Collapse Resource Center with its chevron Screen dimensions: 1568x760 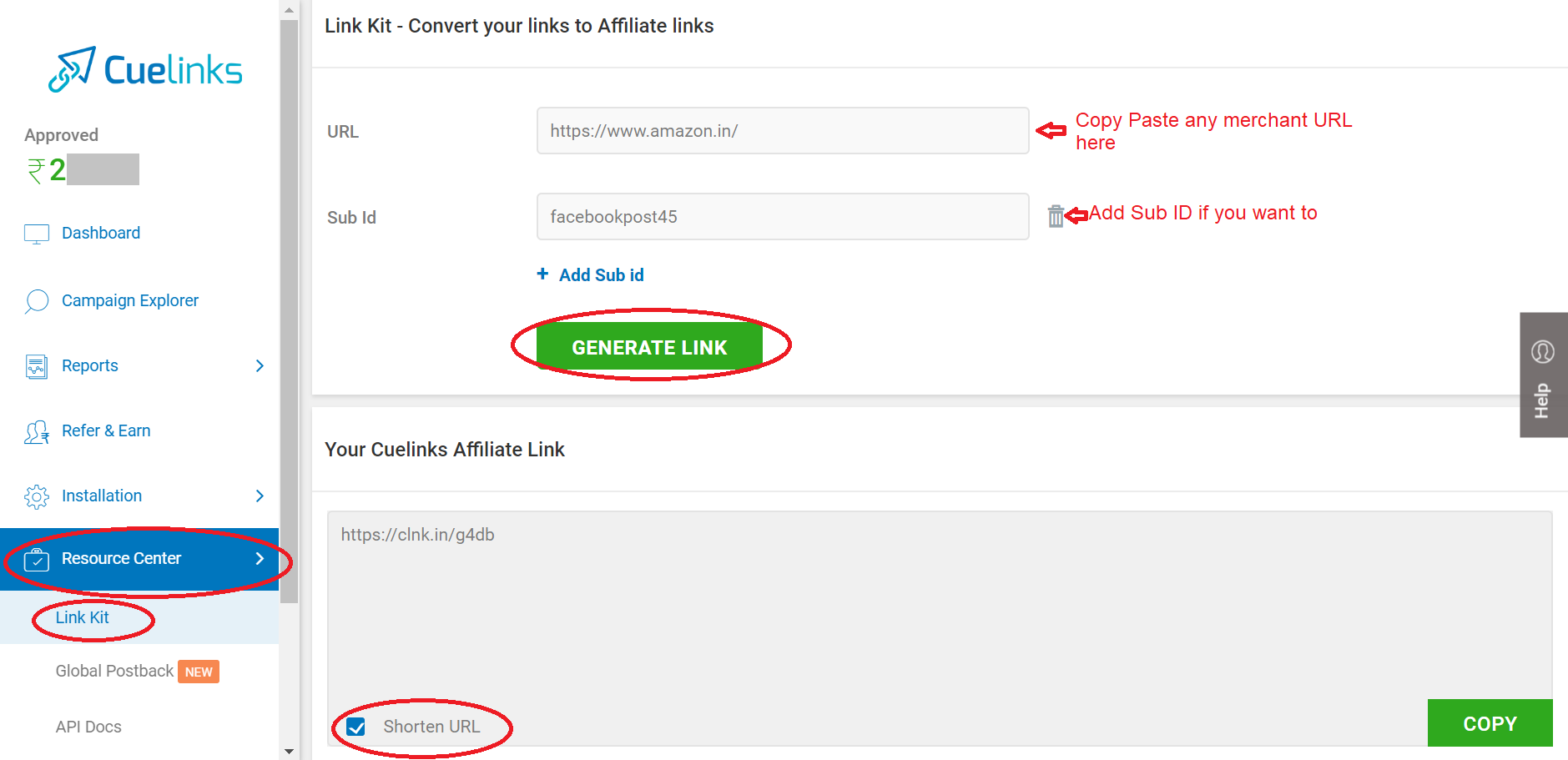[x=260, y=560]
